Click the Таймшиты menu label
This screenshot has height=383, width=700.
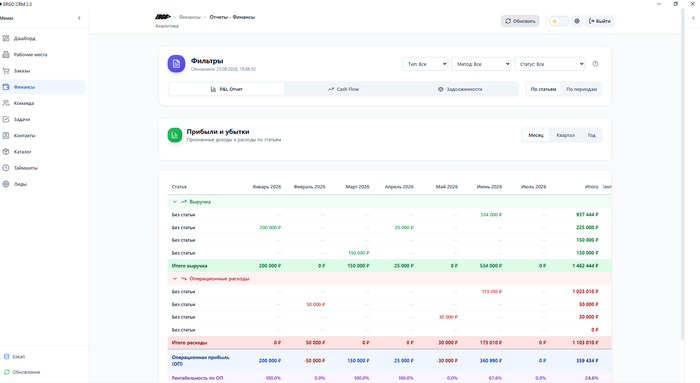pyautogui.click(x=26, y=168)
